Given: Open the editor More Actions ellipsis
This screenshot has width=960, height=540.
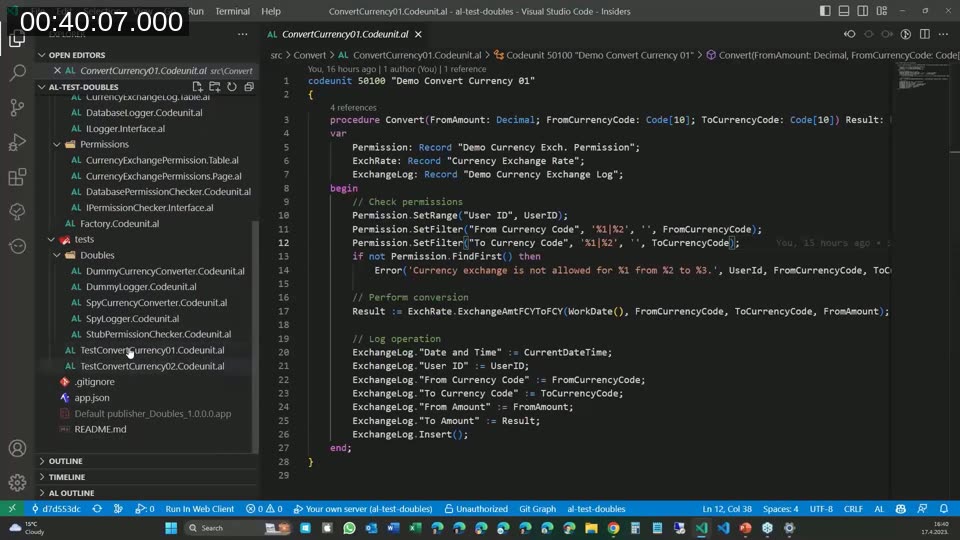Looking at the screenshot, I should click(943, 34).
